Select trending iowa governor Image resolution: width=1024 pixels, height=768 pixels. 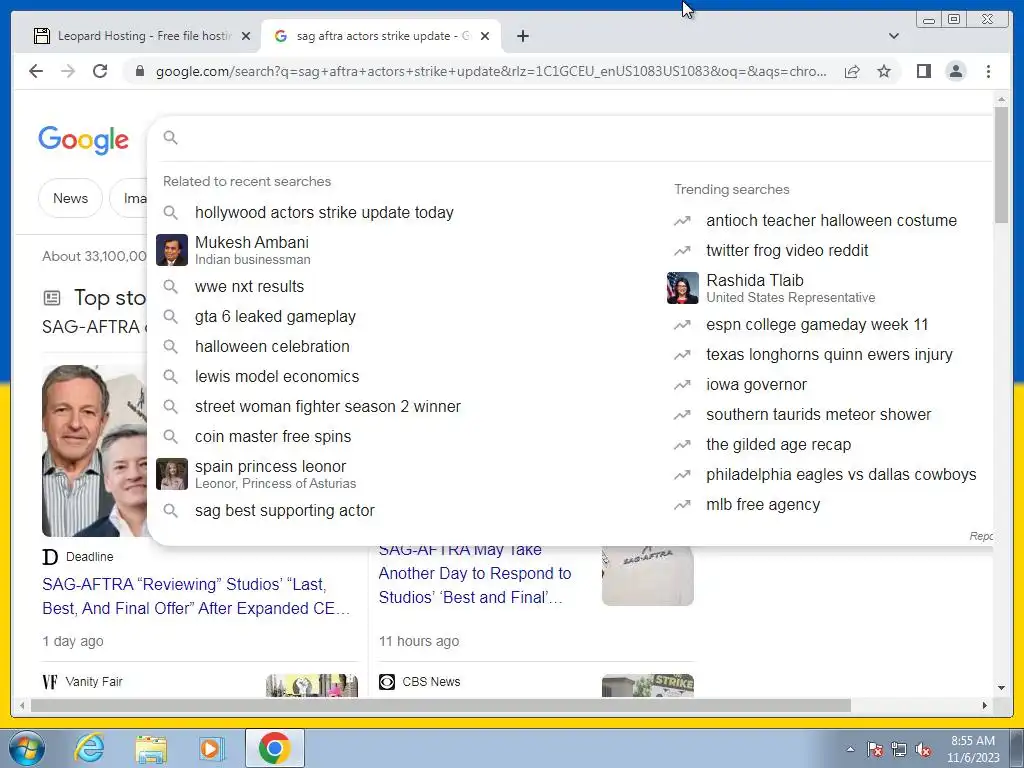pyautogui.click(x=756, y=385)
